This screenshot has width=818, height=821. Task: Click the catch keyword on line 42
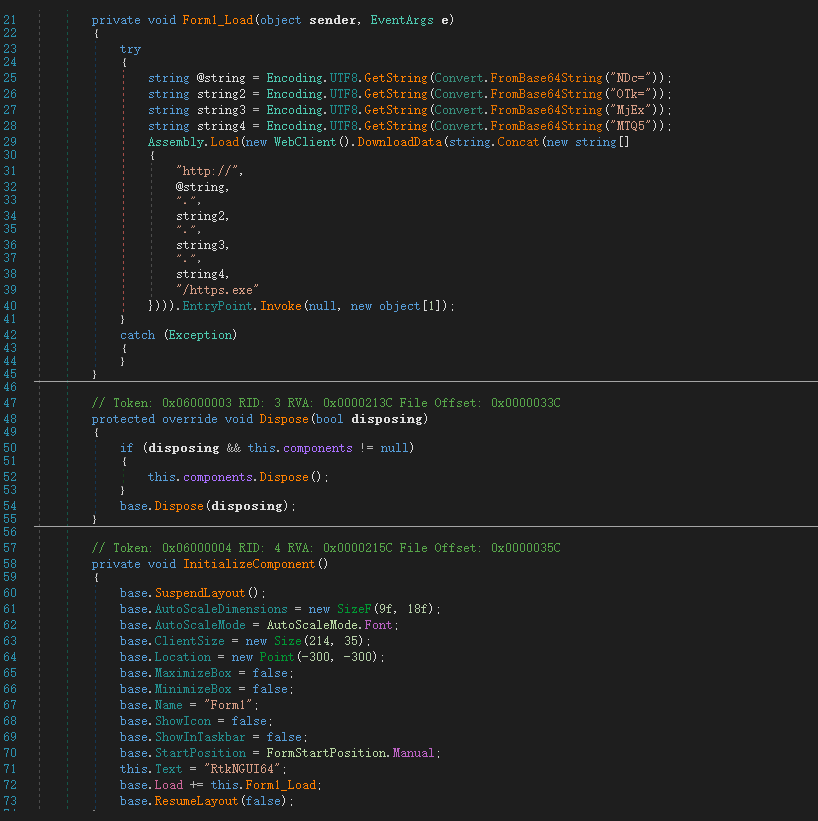[x=137, y=335]
